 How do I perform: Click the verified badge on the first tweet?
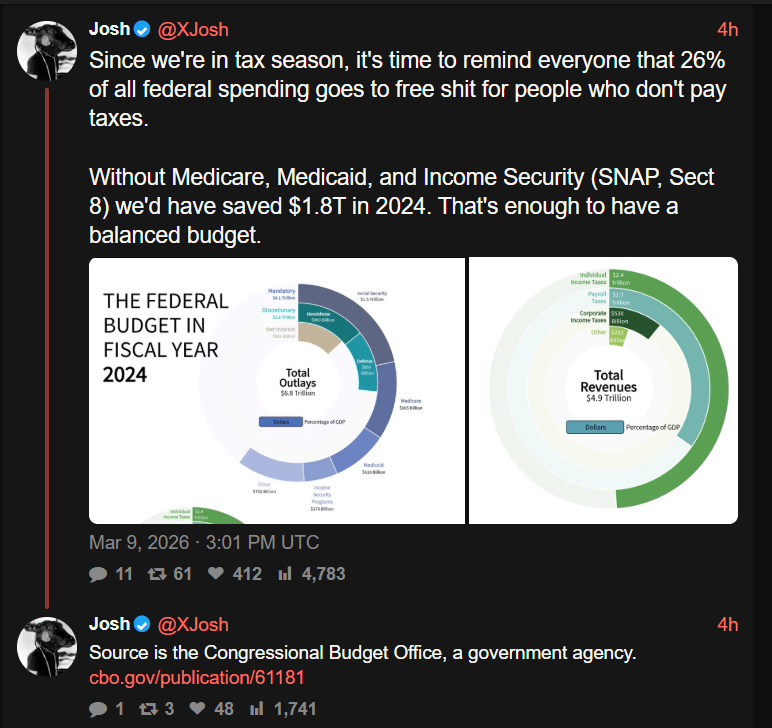pos(141,30)
